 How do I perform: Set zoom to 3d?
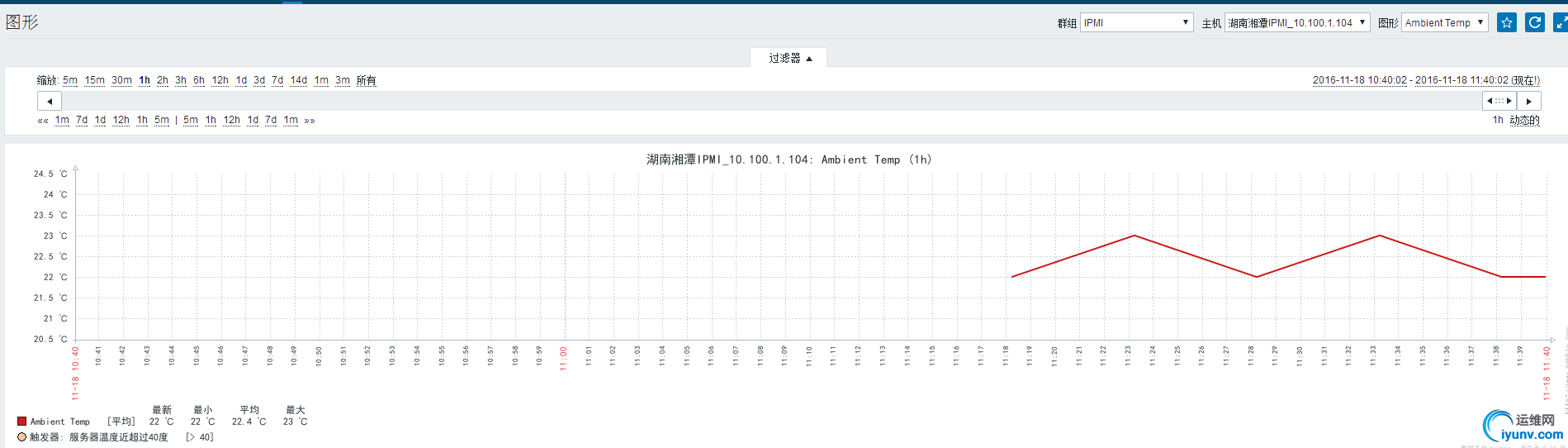(x=259, y=80)
